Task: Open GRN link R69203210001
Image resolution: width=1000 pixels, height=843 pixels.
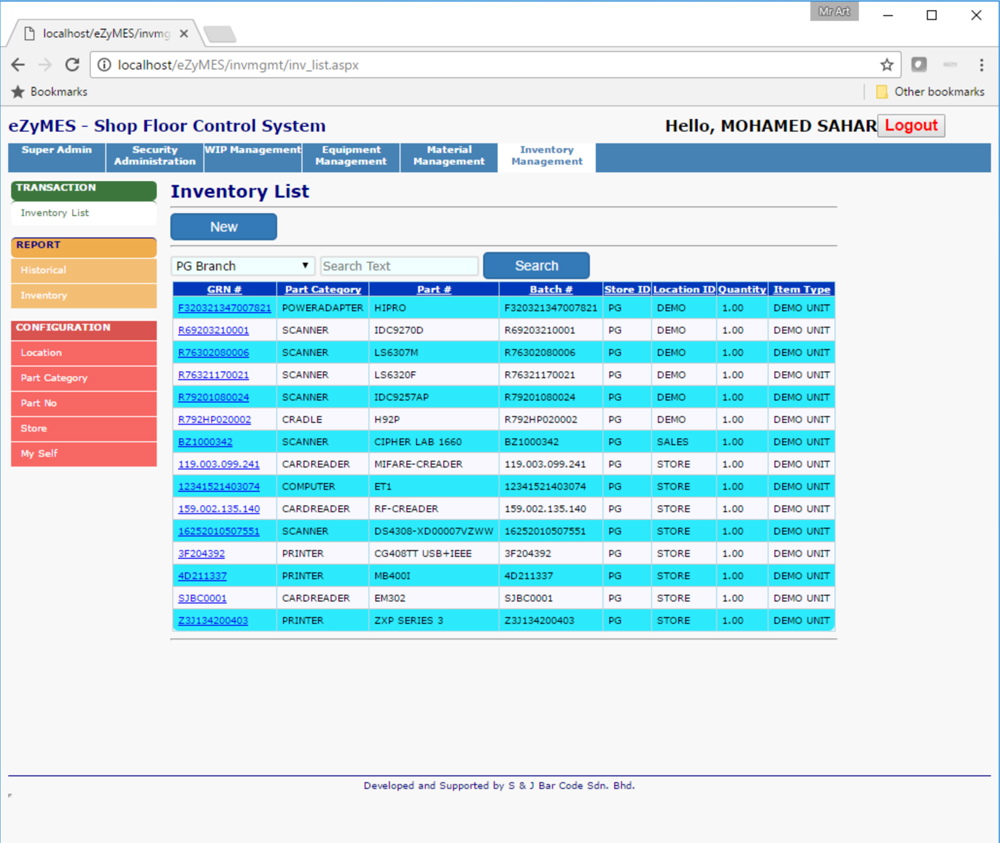Action: click(213, 330)
